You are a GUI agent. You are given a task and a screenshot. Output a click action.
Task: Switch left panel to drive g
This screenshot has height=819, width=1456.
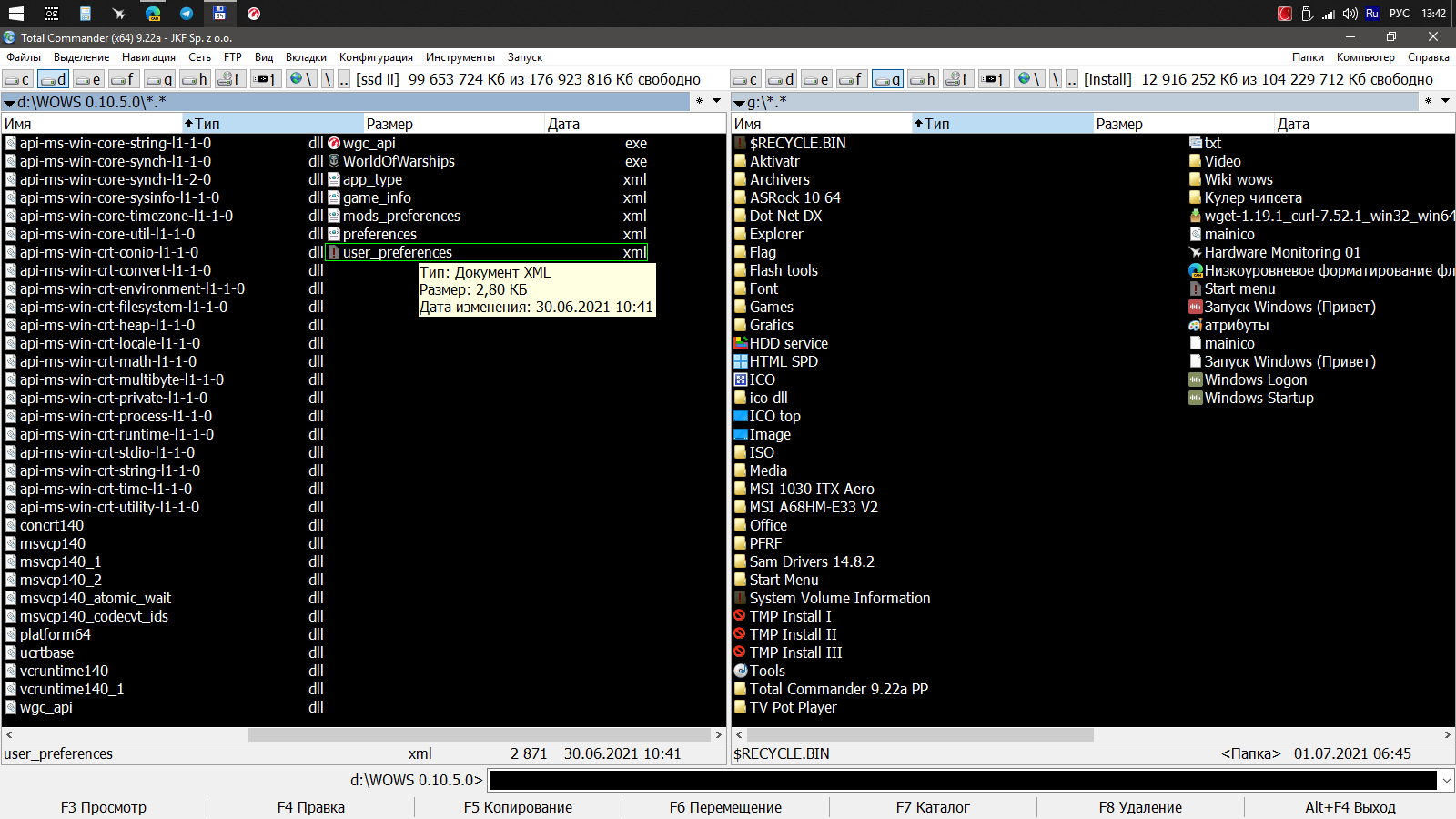pos(160,79)
